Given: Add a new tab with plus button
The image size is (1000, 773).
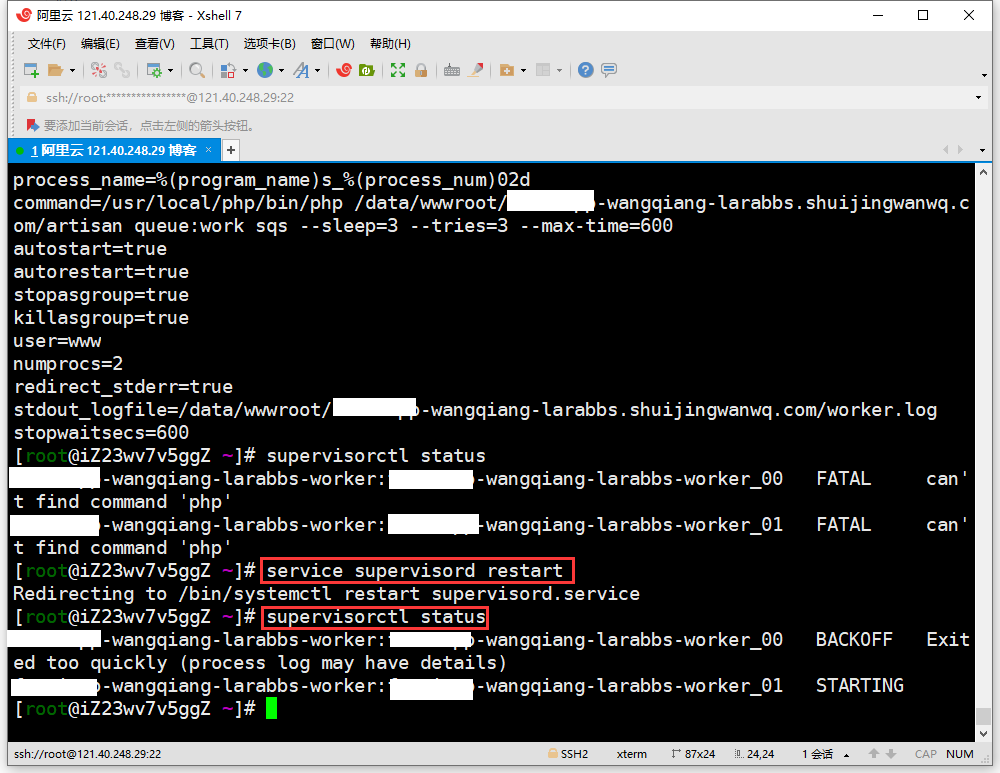Looking at the screenshot, I should tap(231, 150).
